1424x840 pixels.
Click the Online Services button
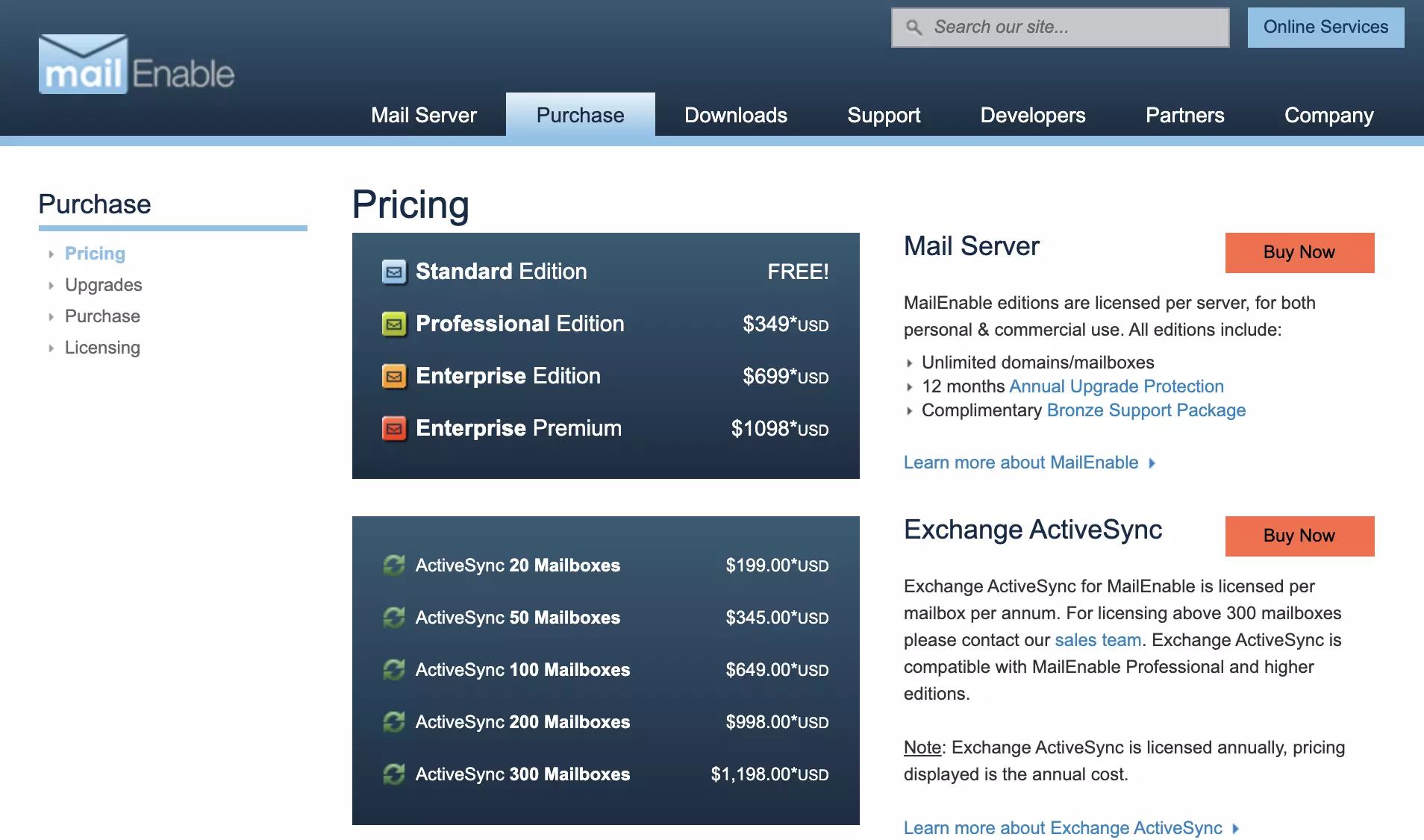pos(1325,27)
